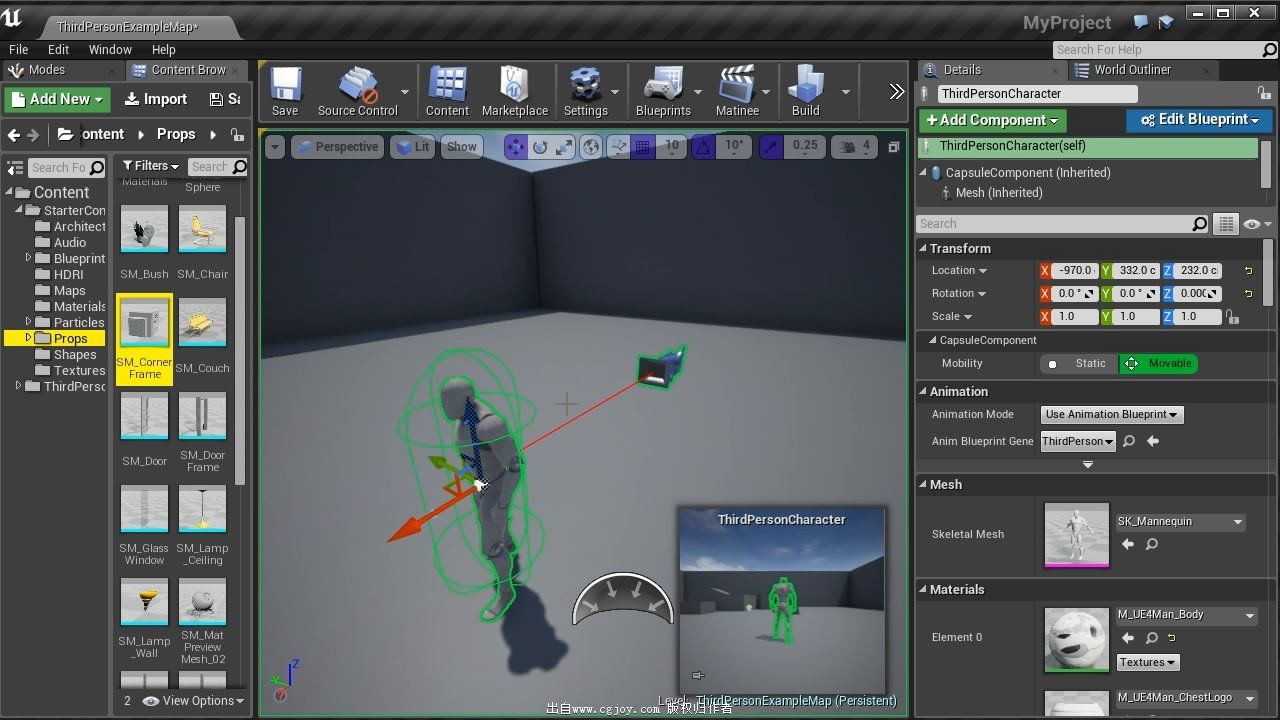Screen dimensions: 1280x720
Task: Maximize or restore the viewport
Action: [894, 147]
